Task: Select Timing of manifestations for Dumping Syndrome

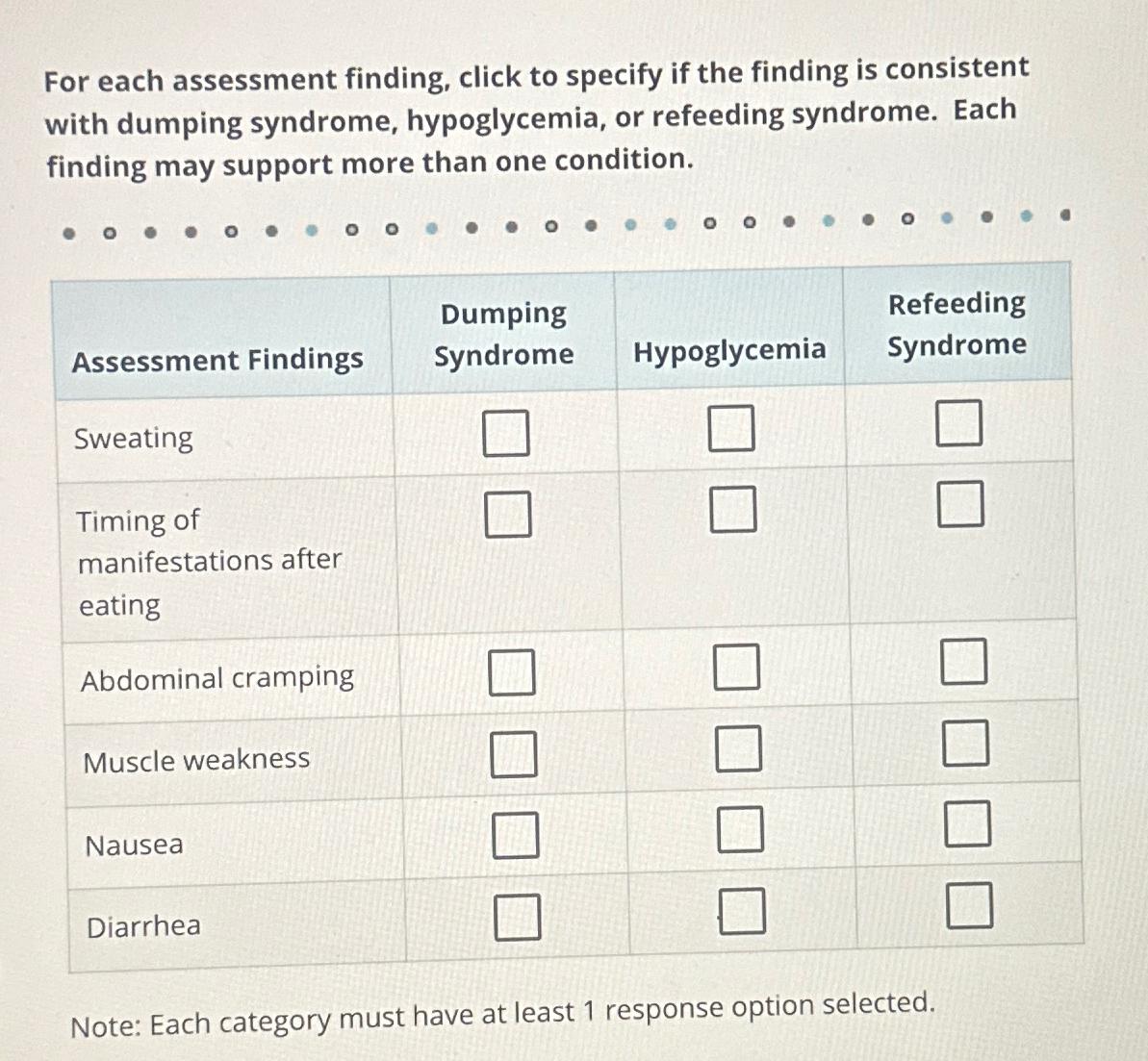Action: (510, 515)
